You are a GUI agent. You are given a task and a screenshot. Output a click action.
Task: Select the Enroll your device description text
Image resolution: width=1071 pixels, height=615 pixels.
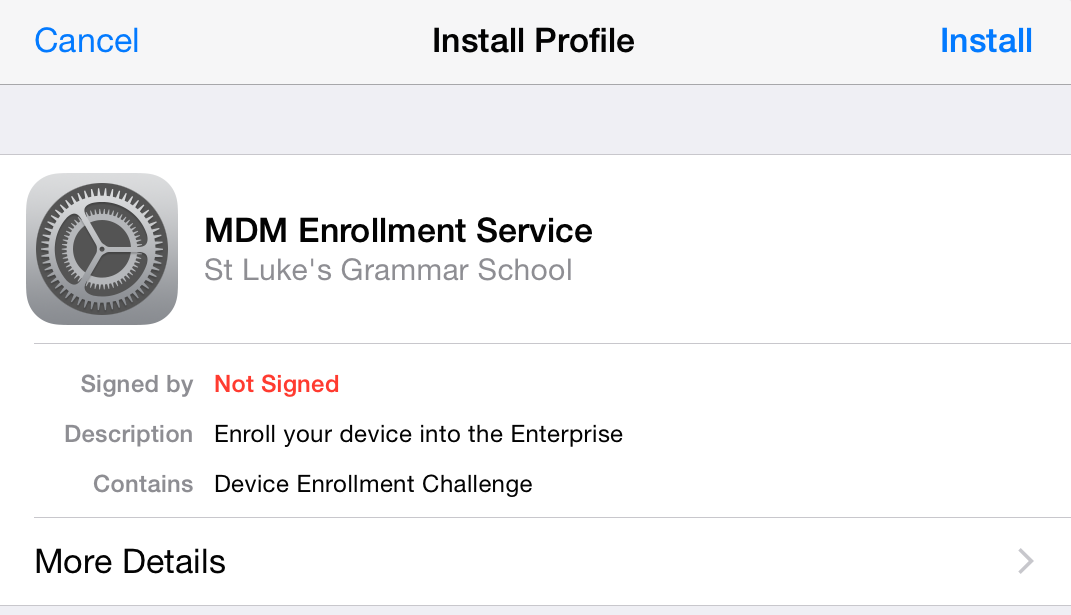[418, 434]
